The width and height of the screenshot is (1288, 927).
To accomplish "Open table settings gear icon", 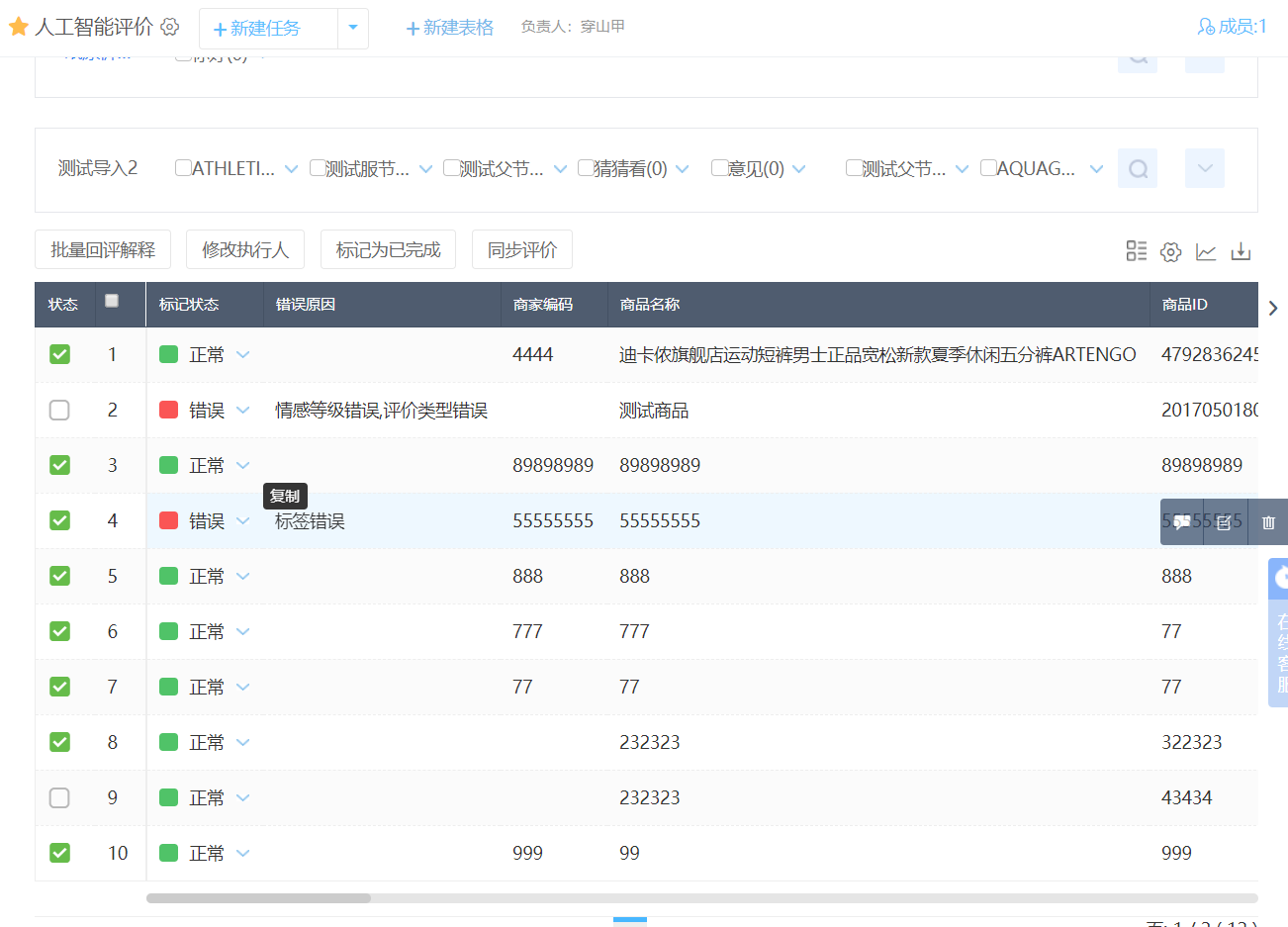I will point(1170,251).
